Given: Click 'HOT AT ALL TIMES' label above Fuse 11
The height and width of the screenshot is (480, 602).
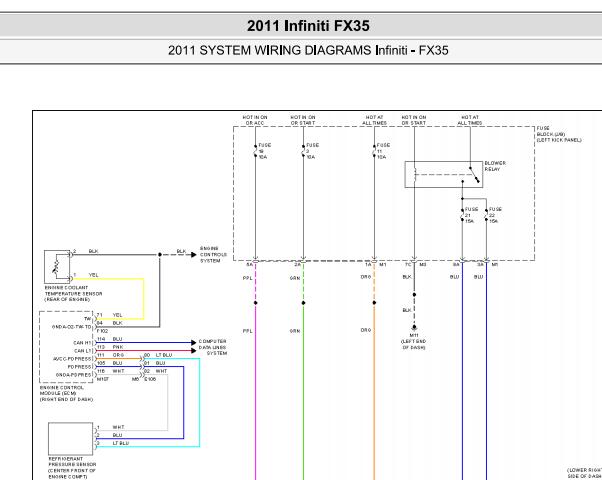Looking at the screenshot, I should 374,120.
